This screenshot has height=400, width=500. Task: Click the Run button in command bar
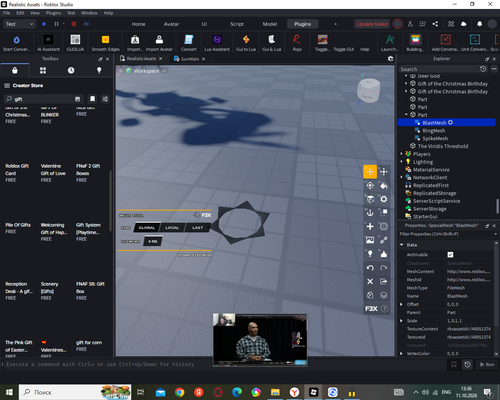[487, 364]
